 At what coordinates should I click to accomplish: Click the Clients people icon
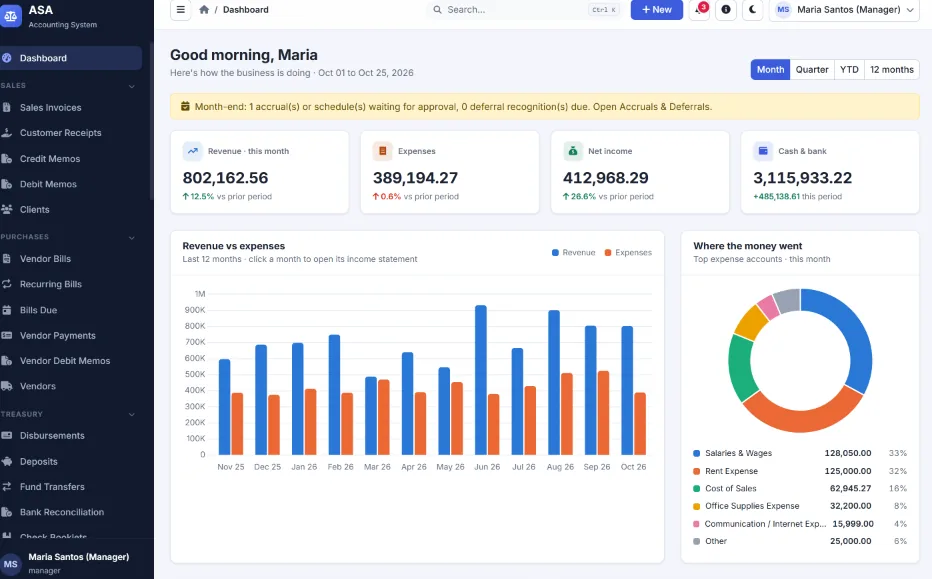point(7,209)
